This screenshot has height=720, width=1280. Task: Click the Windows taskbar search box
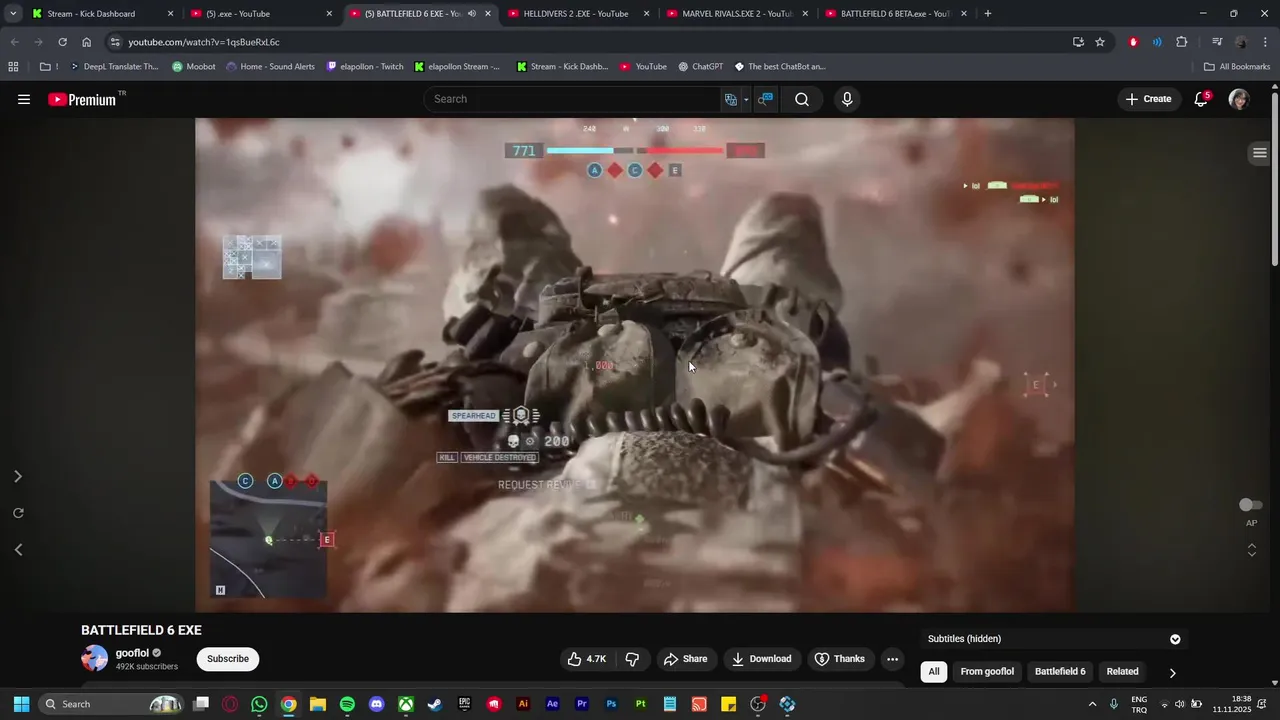pos(110,704)
